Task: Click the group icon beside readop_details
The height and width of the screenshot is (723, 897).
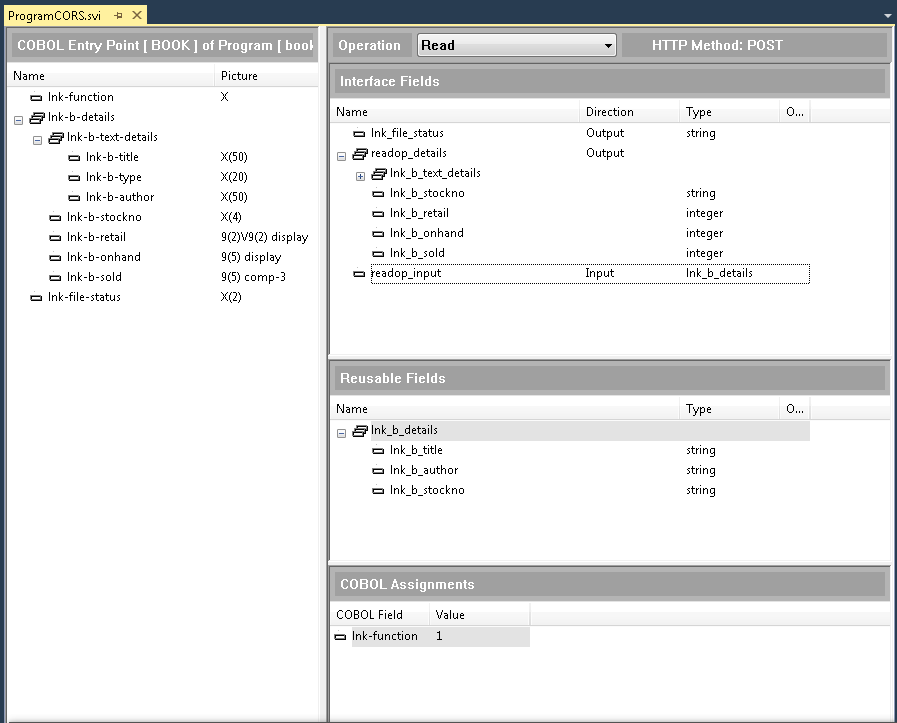Action: point(360,153)
